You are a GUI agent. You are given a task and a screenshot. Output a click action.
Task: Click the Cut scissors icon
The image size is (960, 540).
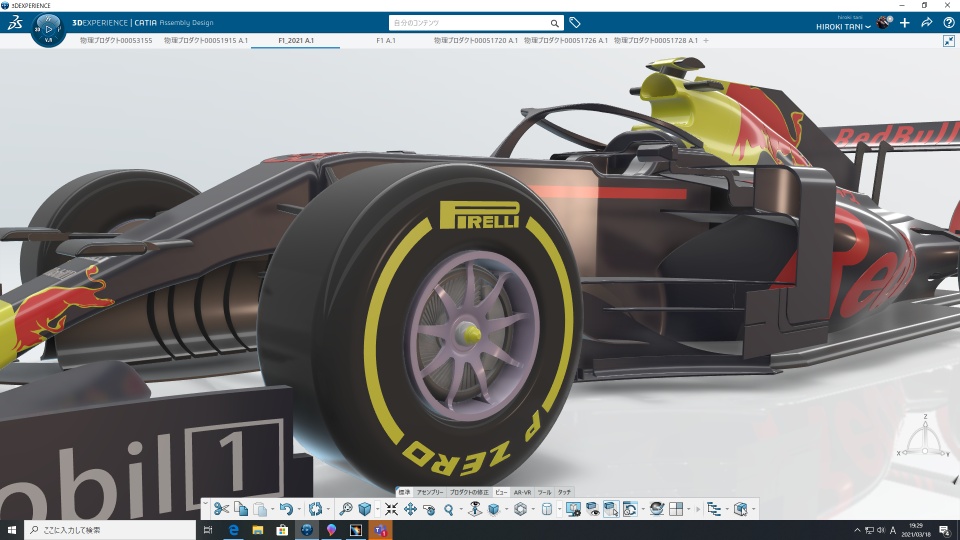tap(222, 509)
